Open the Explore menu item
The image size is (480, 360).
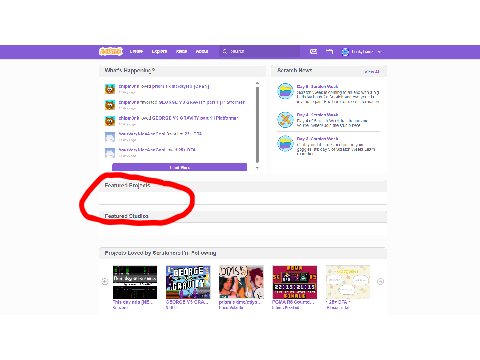(x=159, y=51)
